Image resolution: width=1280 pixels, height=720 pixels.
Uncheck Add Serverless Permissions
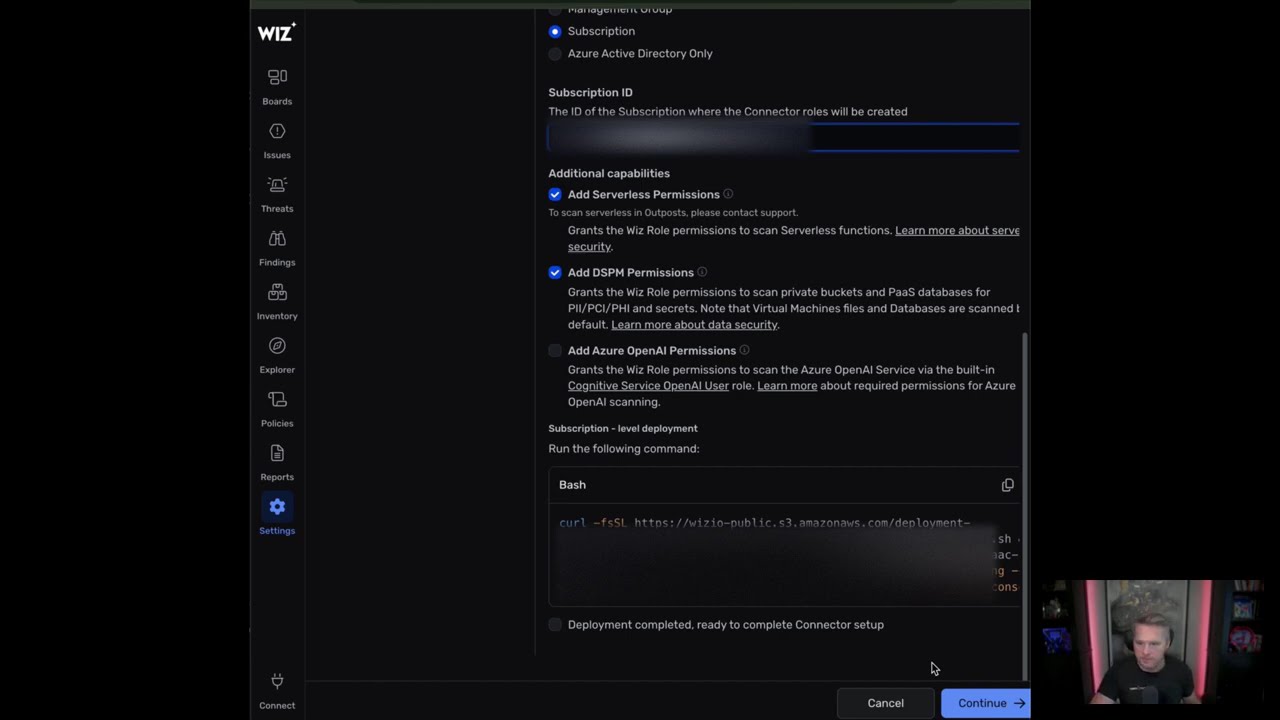coord(555,194)
